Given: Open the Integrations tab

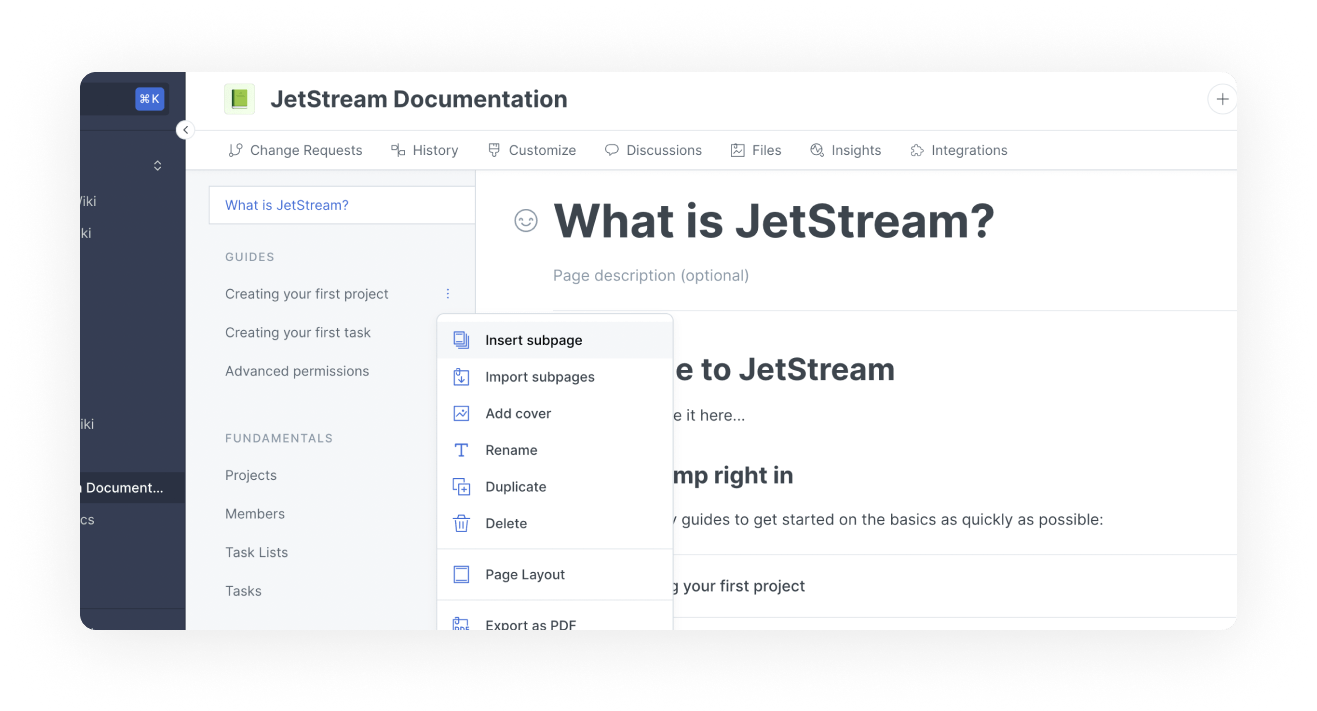Looking at the screenshot, I should click(958, 150).
